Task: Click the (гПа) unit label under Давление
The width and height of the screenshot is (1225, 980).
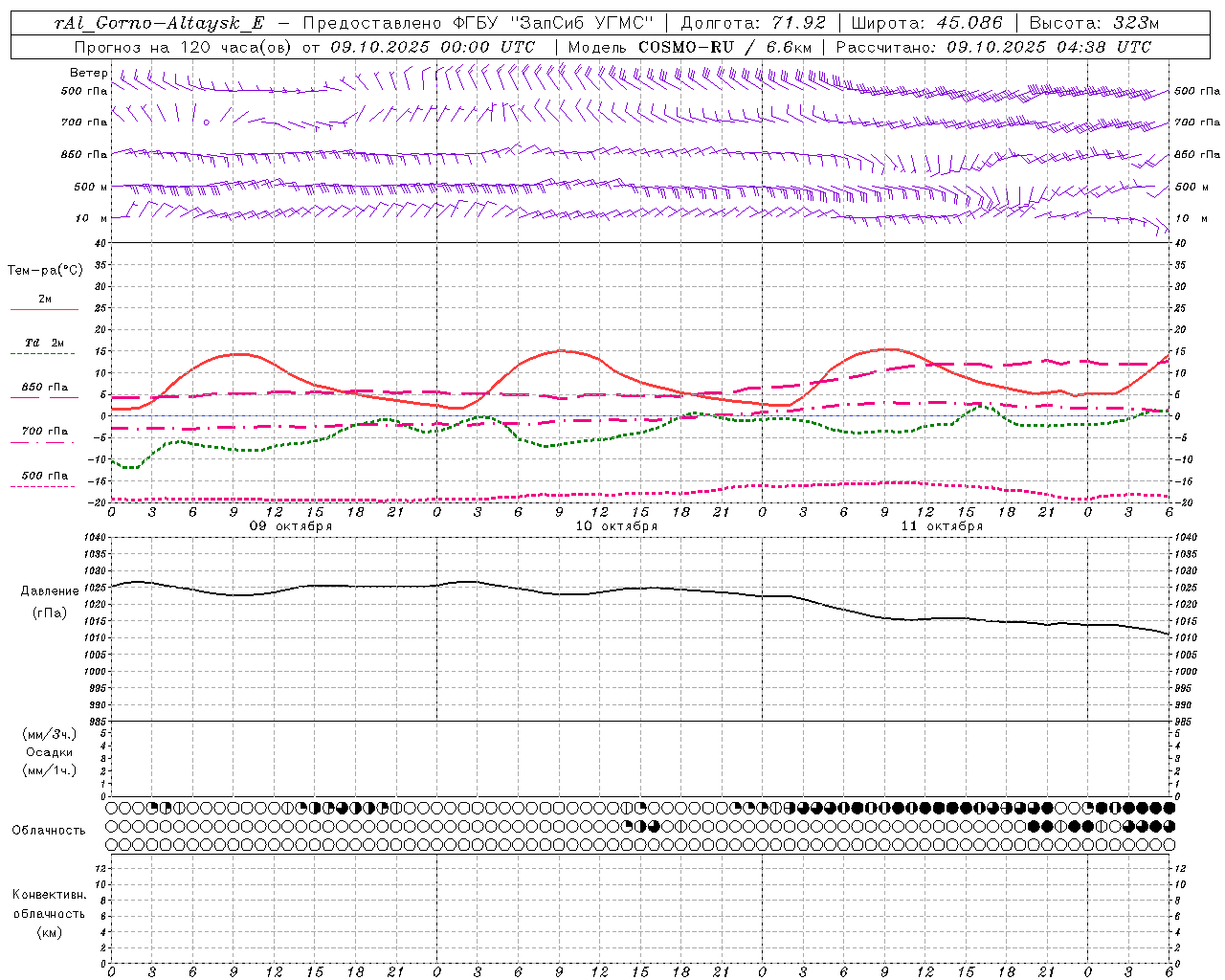Action: coord(50,613)
